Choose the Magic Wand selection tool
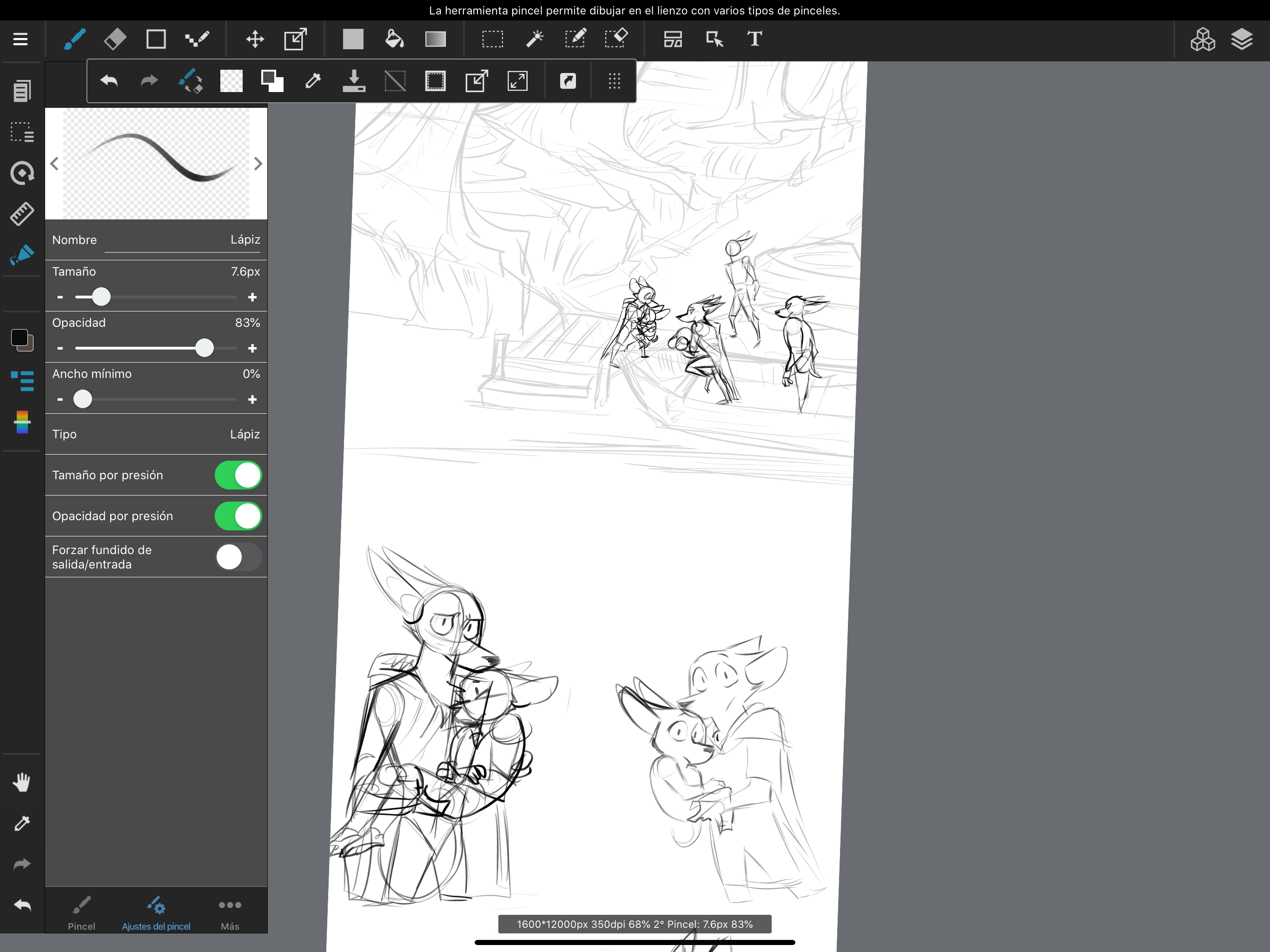Viewport: 1270px width, 952px height. (x=535, y=39)
